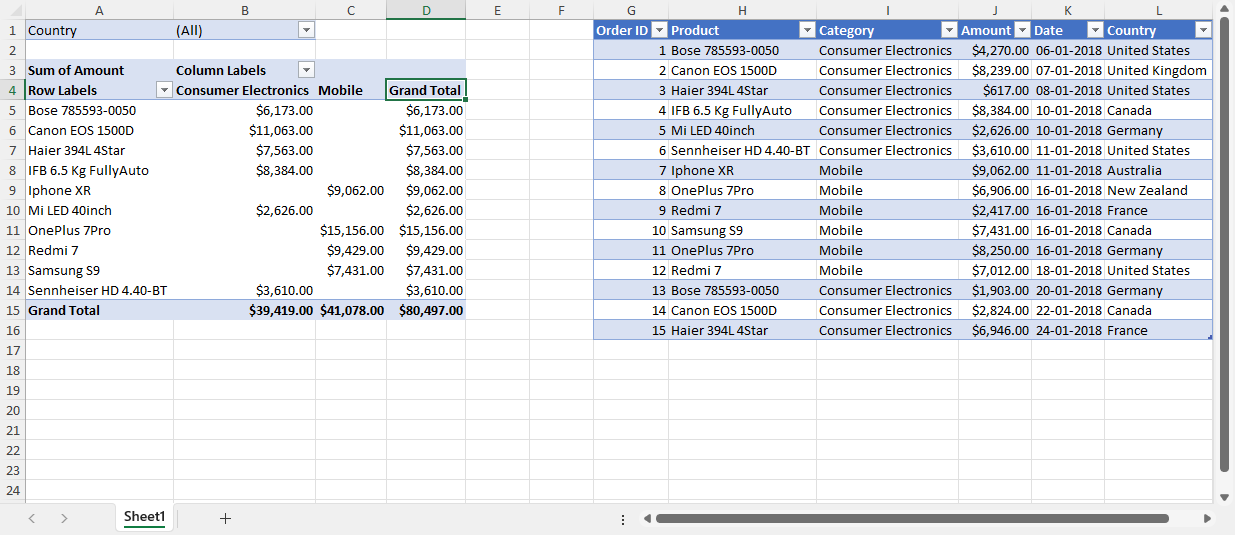This screenshot has height=535, width=1235.
Task: Select the $4,270.00 amount cell
Action: point(994,50)
